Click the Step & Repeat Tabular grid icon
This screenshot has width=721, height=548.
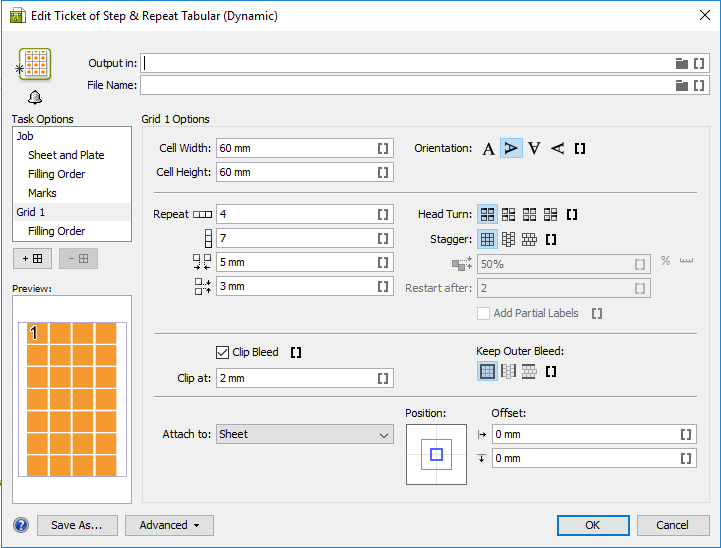tap(35, 65)
